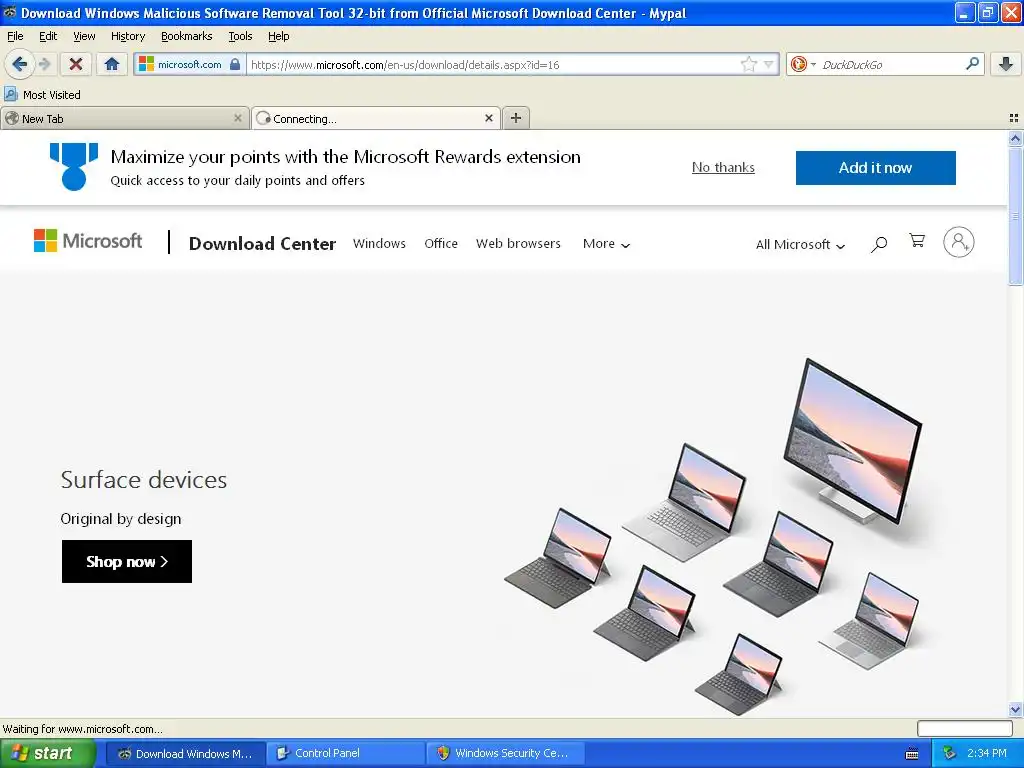This screenshot has width=1024, height=768.
Task: Switch to Download Windows M... taskbar item
Action: [185, 754]
